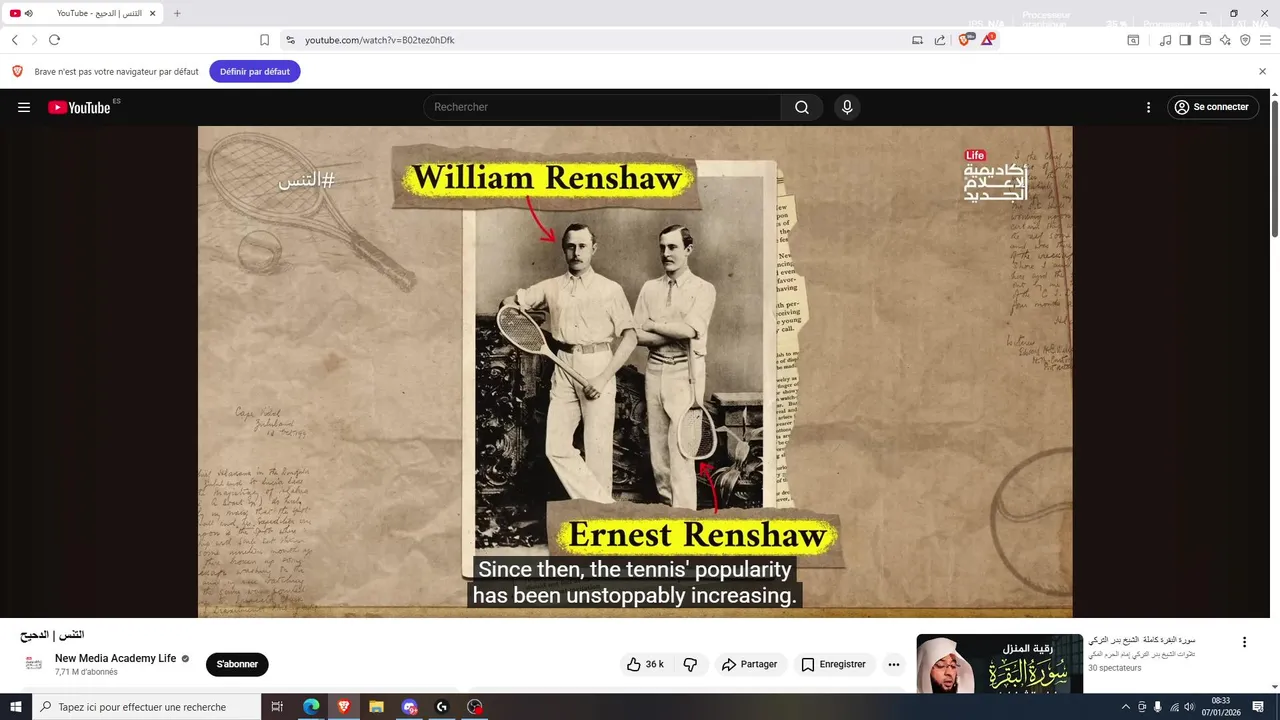The width and height of the screenshot is (1280, 720).
Task: Launch Microsoft Edge from the taskbar
Action: pyautogui.click(x=311, y=707)
